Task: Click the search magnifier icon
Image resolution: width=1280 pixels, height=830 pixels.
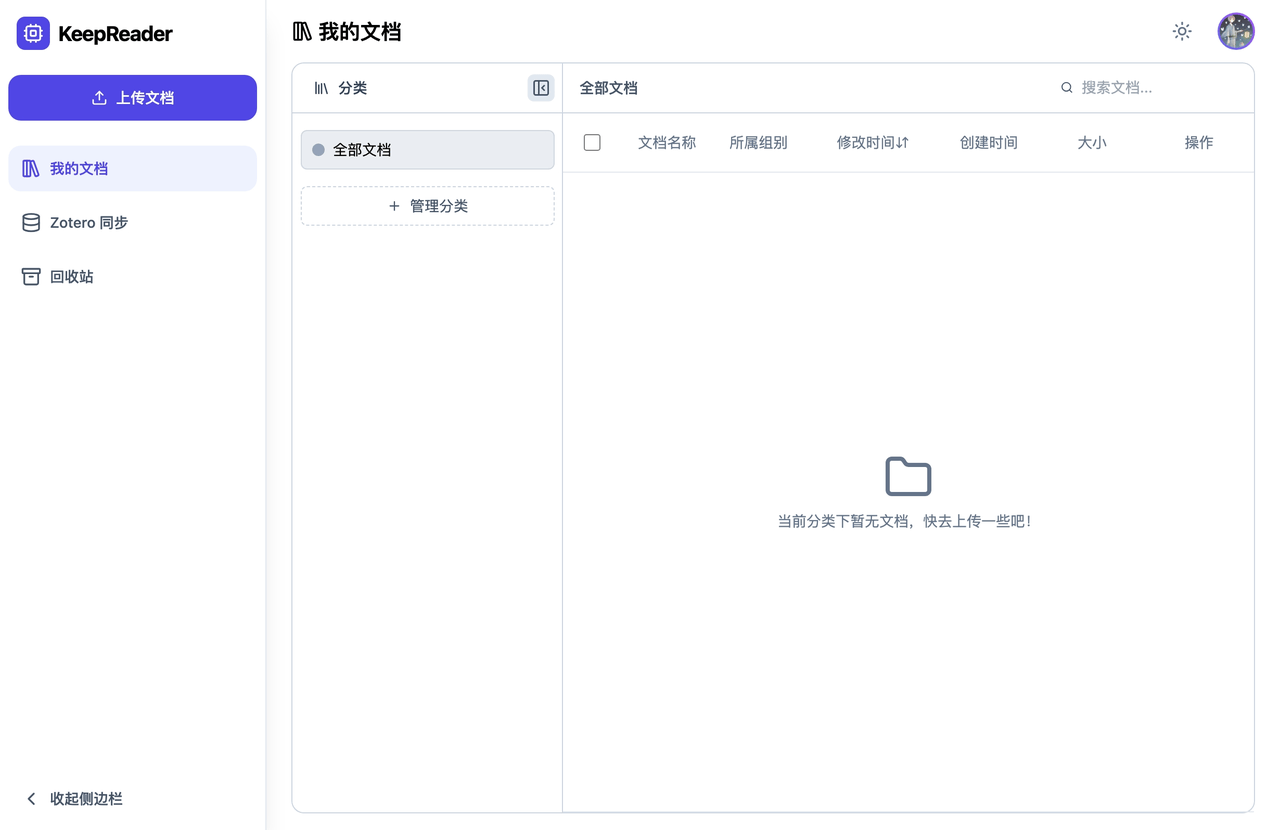Action: [1066, 87]
